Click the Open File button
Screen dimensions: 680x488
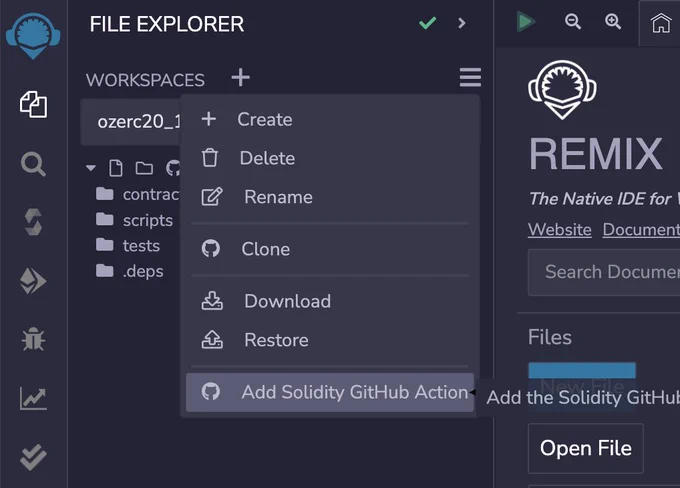point(585,448)
